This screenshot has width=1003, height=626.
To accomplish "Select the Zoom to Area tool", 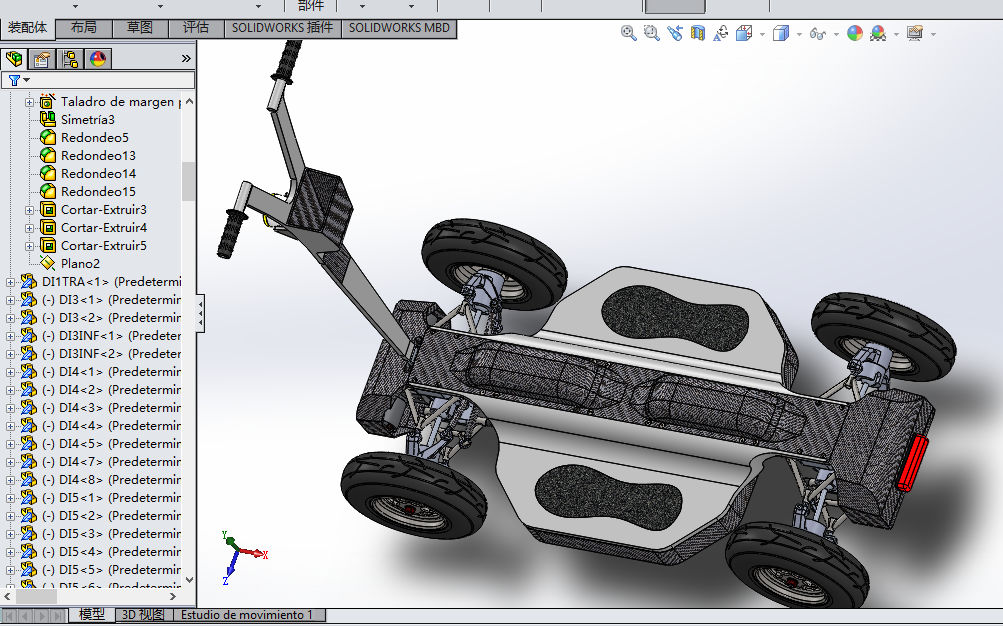I will pos(651,33).
